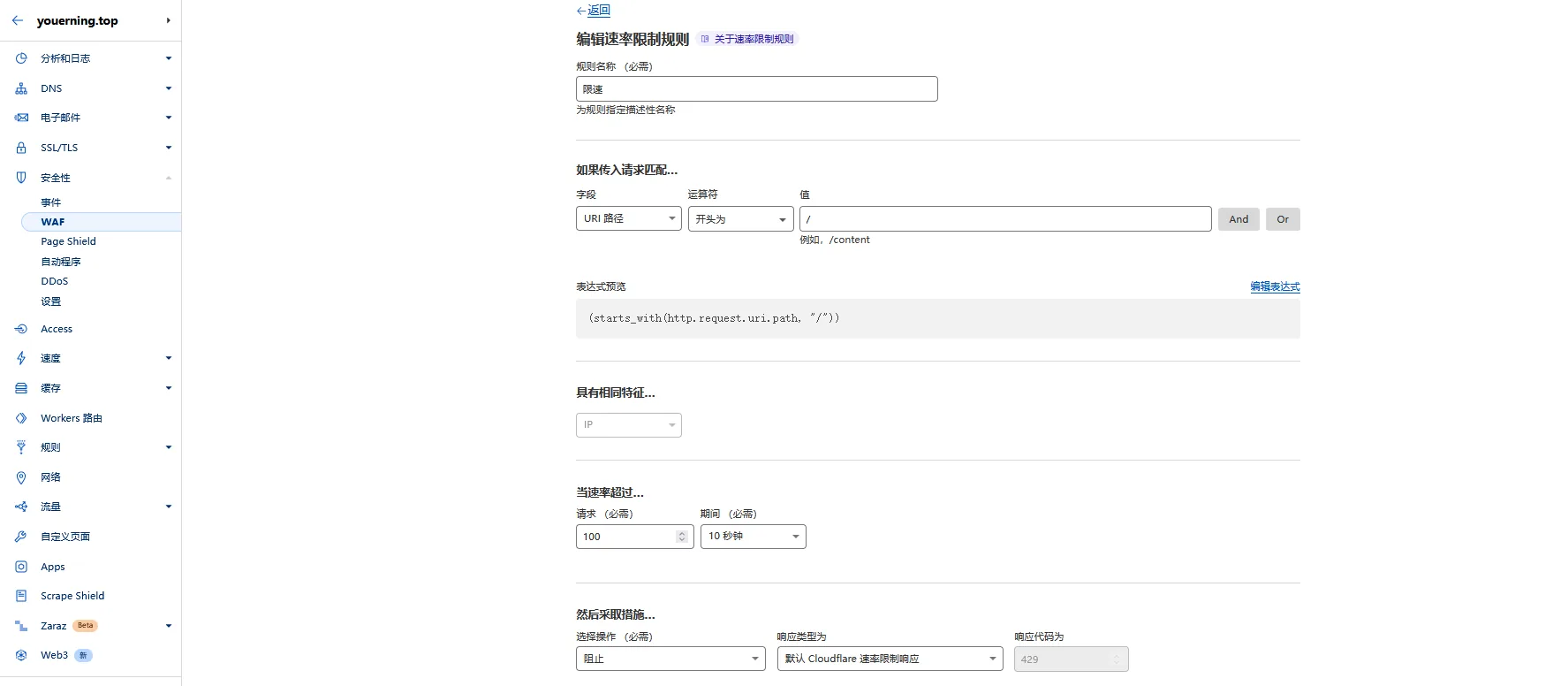Open the 选择操作 阻止 dropdown
Image resolution: width=1568 pixels, height=686 pixels.
(x=670, y=659)
